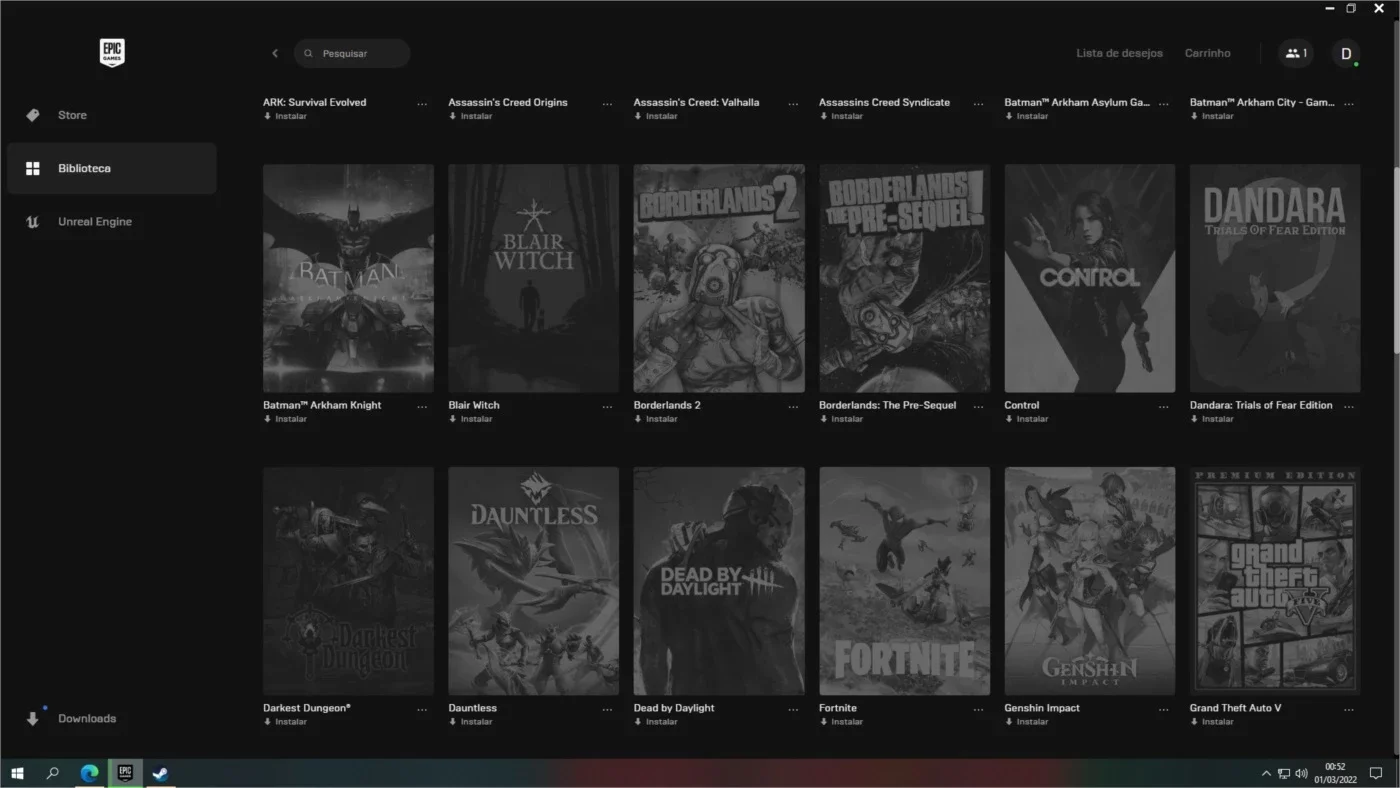Select the Control cover art

pyautogui.click(x=1090, y=278)
